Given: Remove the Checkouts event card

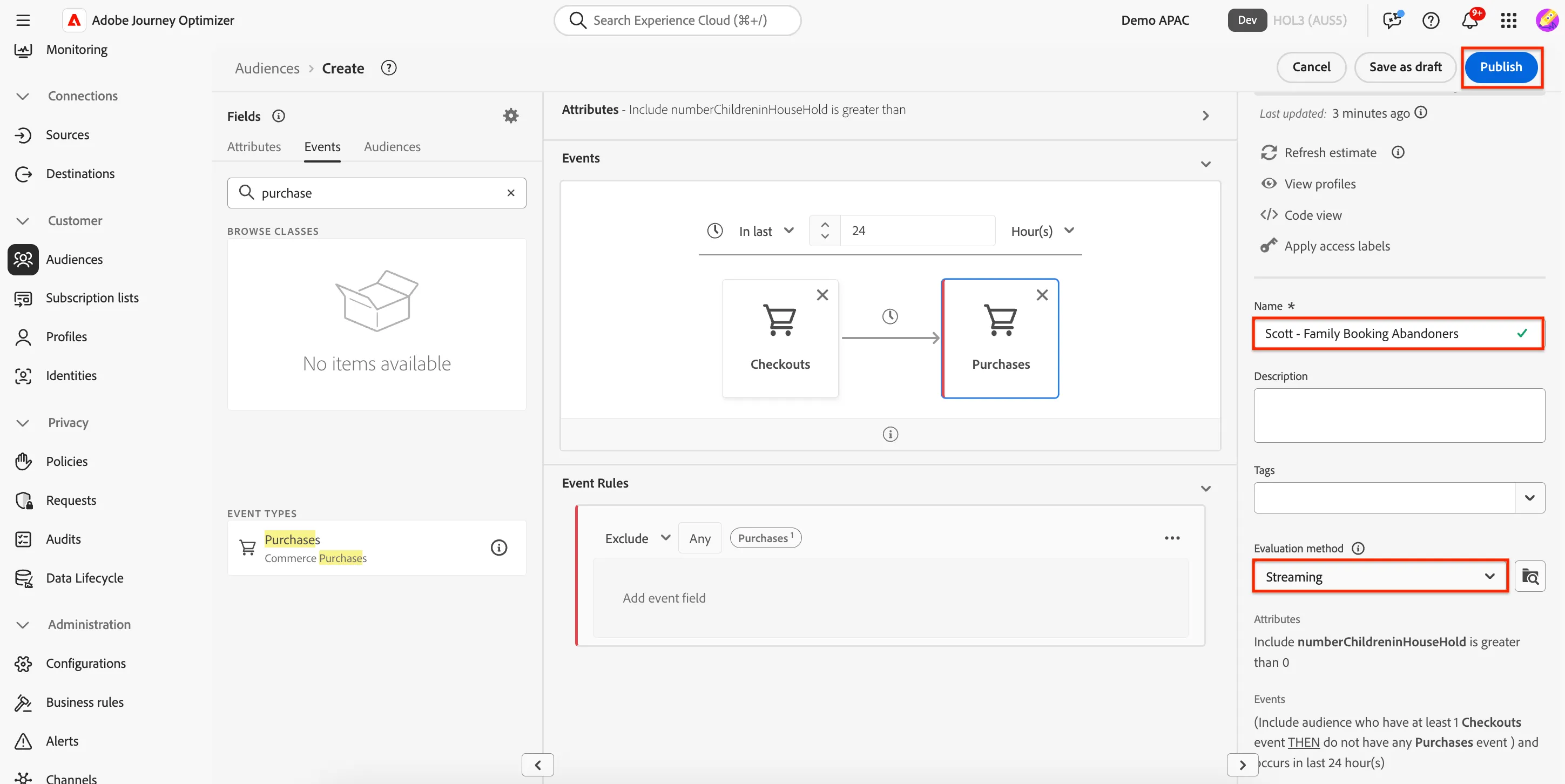Looking at the screenshot, I should point(822,295).
